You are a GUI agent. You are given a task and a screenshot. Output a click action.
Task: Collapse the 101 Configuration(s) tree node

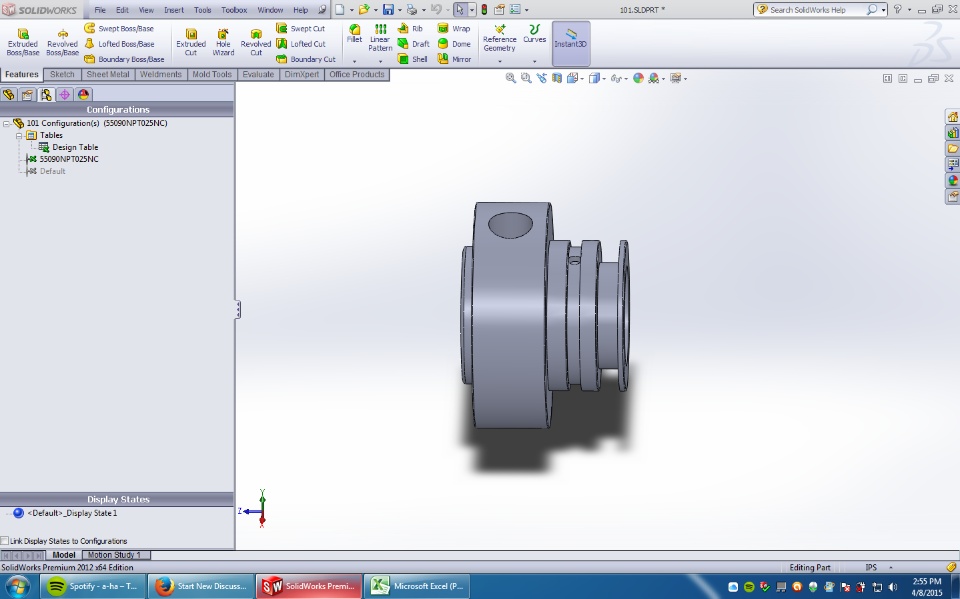(6, 123)
